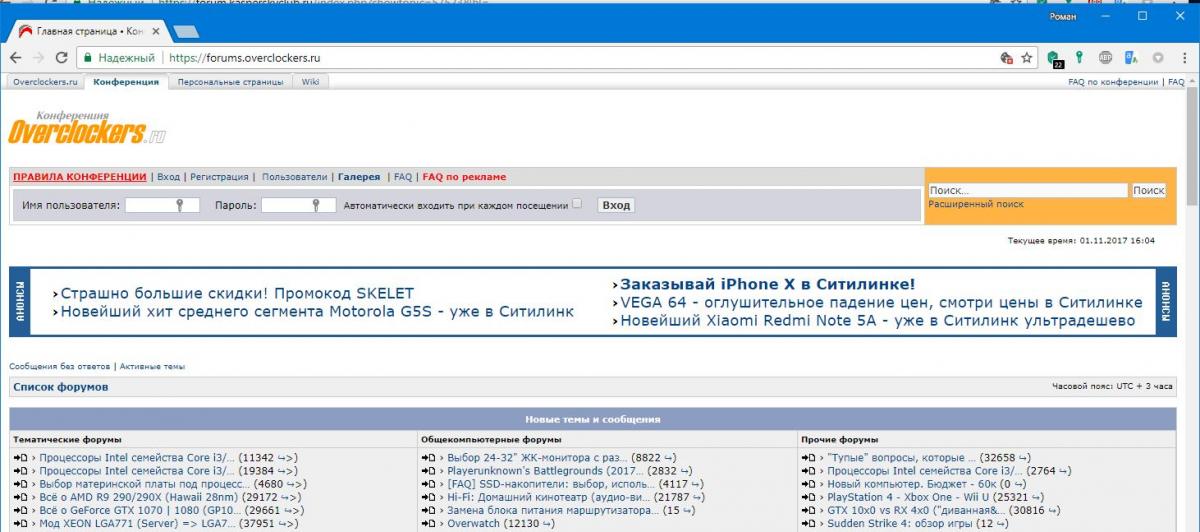Screen dimensions: 1200x532
Task: Open topic 'Новый компьютер. Бюджет - 60к'
Action: 912,484
